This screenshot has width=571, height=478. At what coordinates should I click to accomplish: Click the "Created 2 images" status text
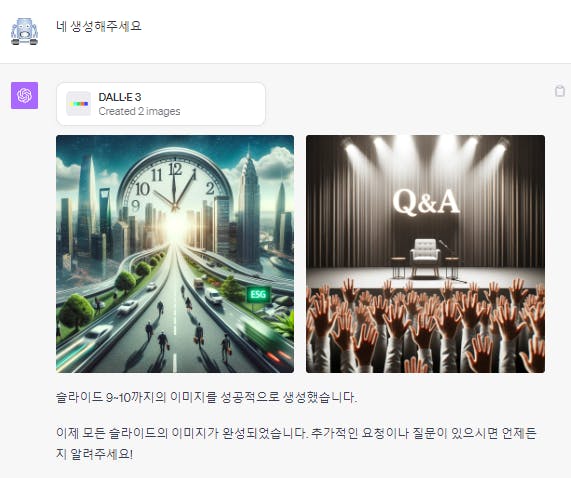[139, 111]
